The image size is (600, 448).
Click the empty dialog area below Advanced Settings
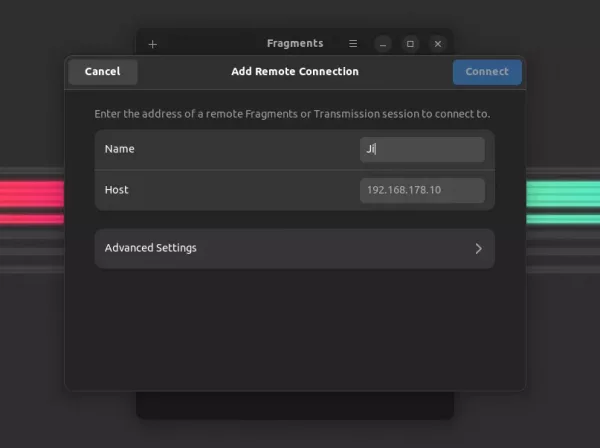coord(295,329)
